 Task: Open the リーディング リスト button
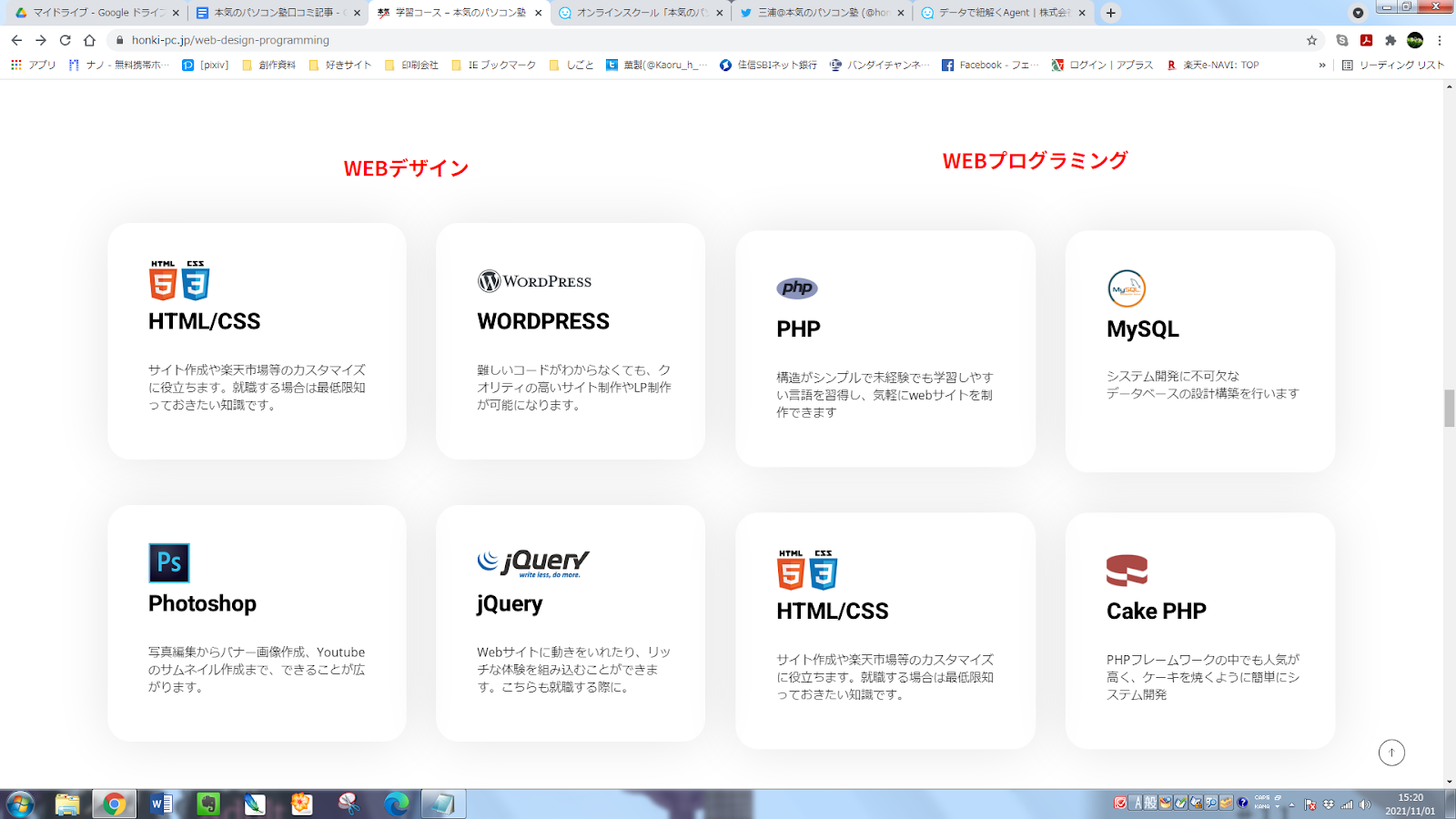[1392, 65]
